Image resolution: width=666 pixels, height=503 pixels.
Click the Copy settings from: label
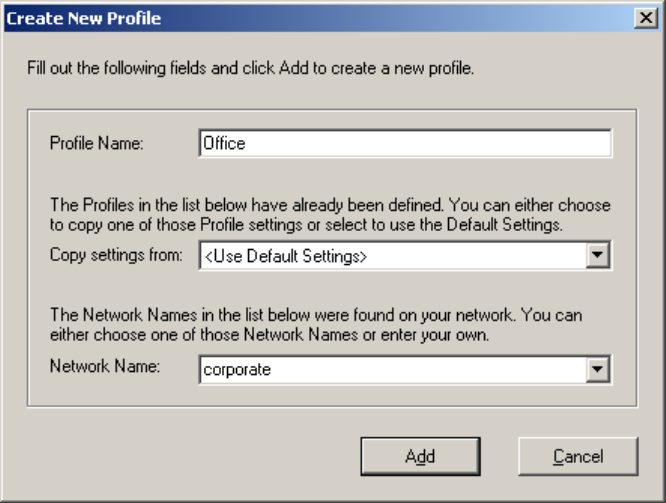point(116,255)
